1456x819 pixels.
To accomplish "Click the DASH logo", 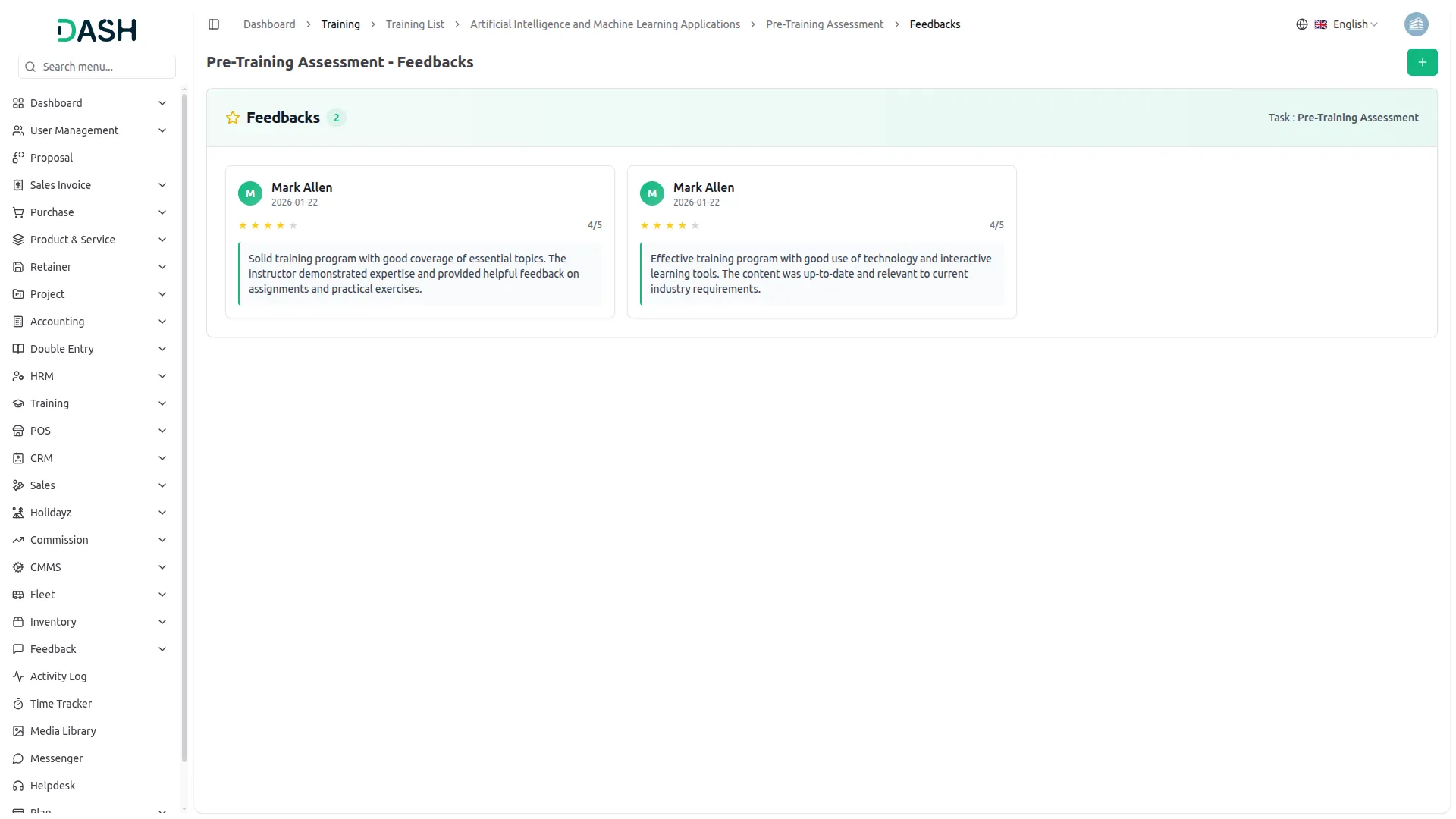I will point(97,30).
